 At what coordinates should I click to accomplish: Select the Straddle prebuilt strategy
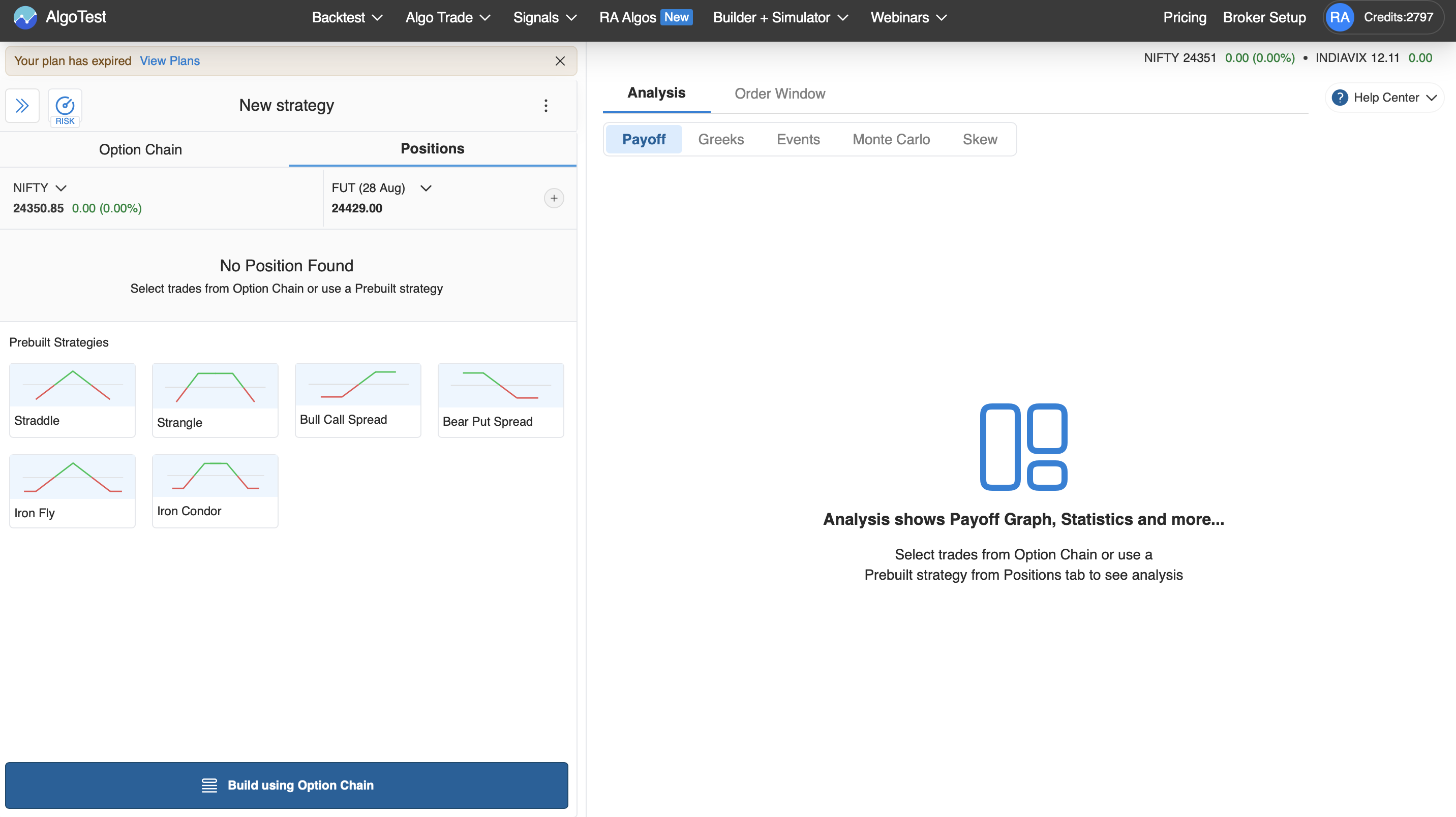coord(72,400)
